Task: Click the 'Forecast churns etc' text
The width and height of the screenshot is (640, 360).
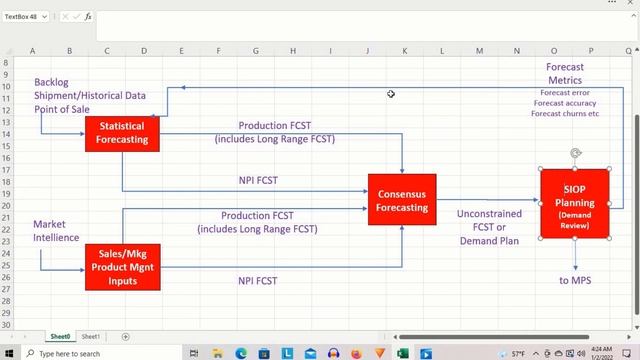Action: click(x=565, y=113)
